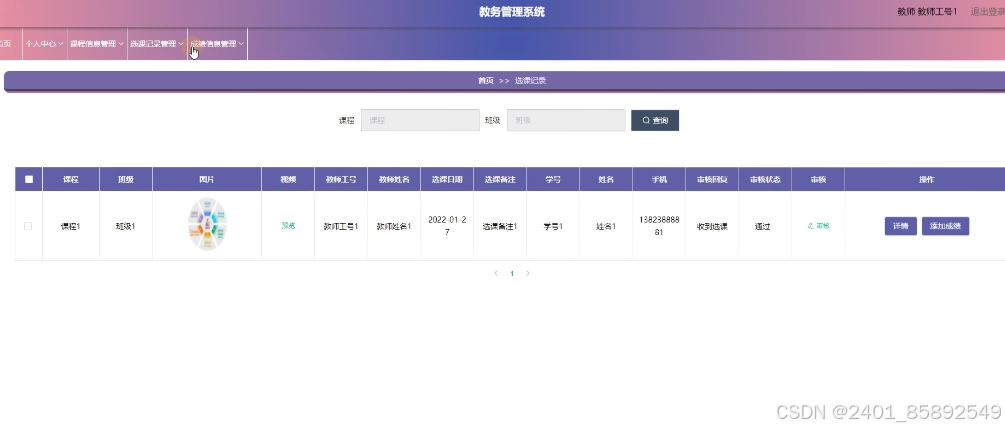This screenshot has height=430, width=1005.
Task: Open the course image thumbnail
Action: click(207, 224)
